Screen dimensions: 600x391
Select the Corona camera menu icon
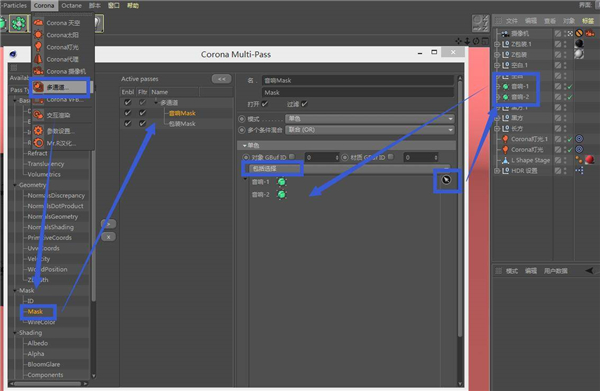tap(38, 71)
